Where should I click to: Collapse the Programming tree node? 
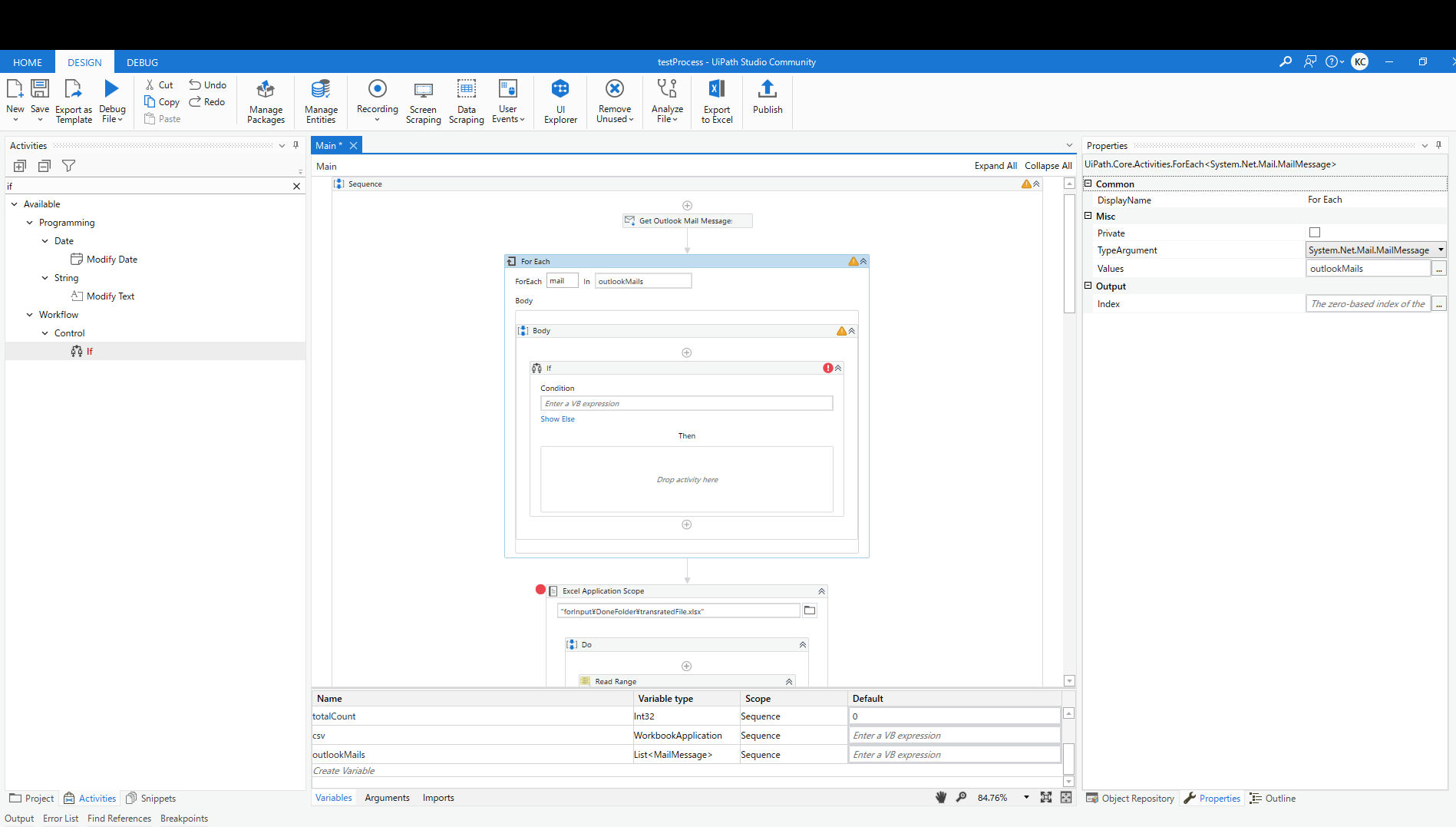(x=30, y=223)
